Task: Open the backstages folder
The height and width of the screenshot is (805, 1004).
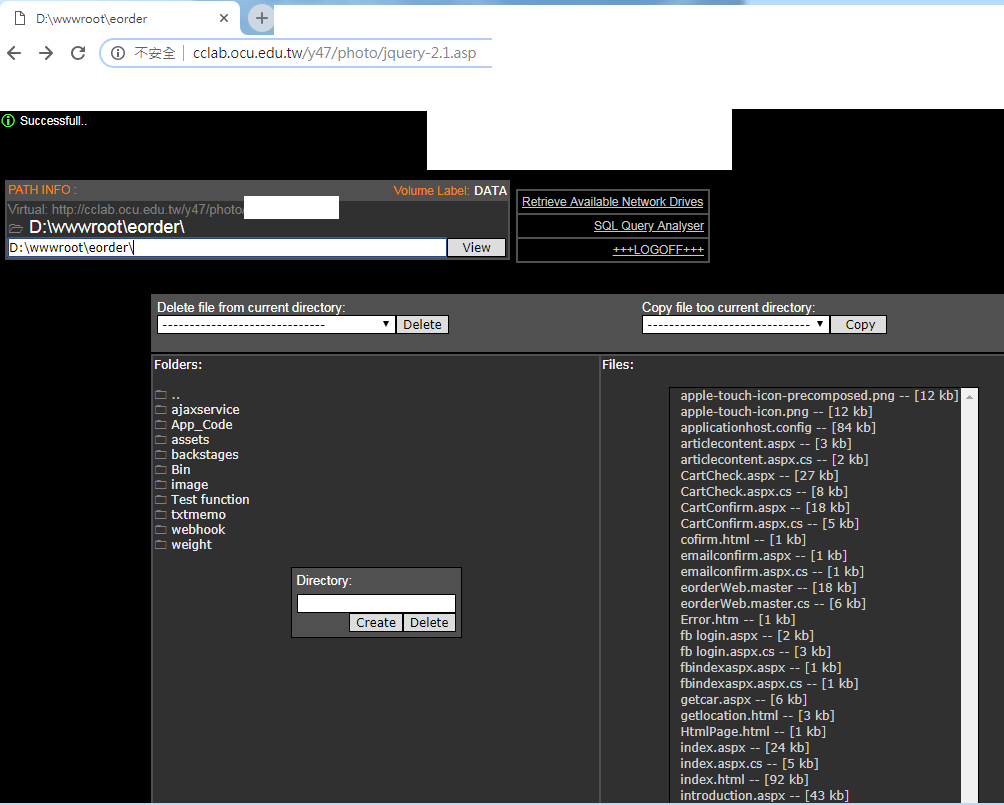Action: [204, 455]
